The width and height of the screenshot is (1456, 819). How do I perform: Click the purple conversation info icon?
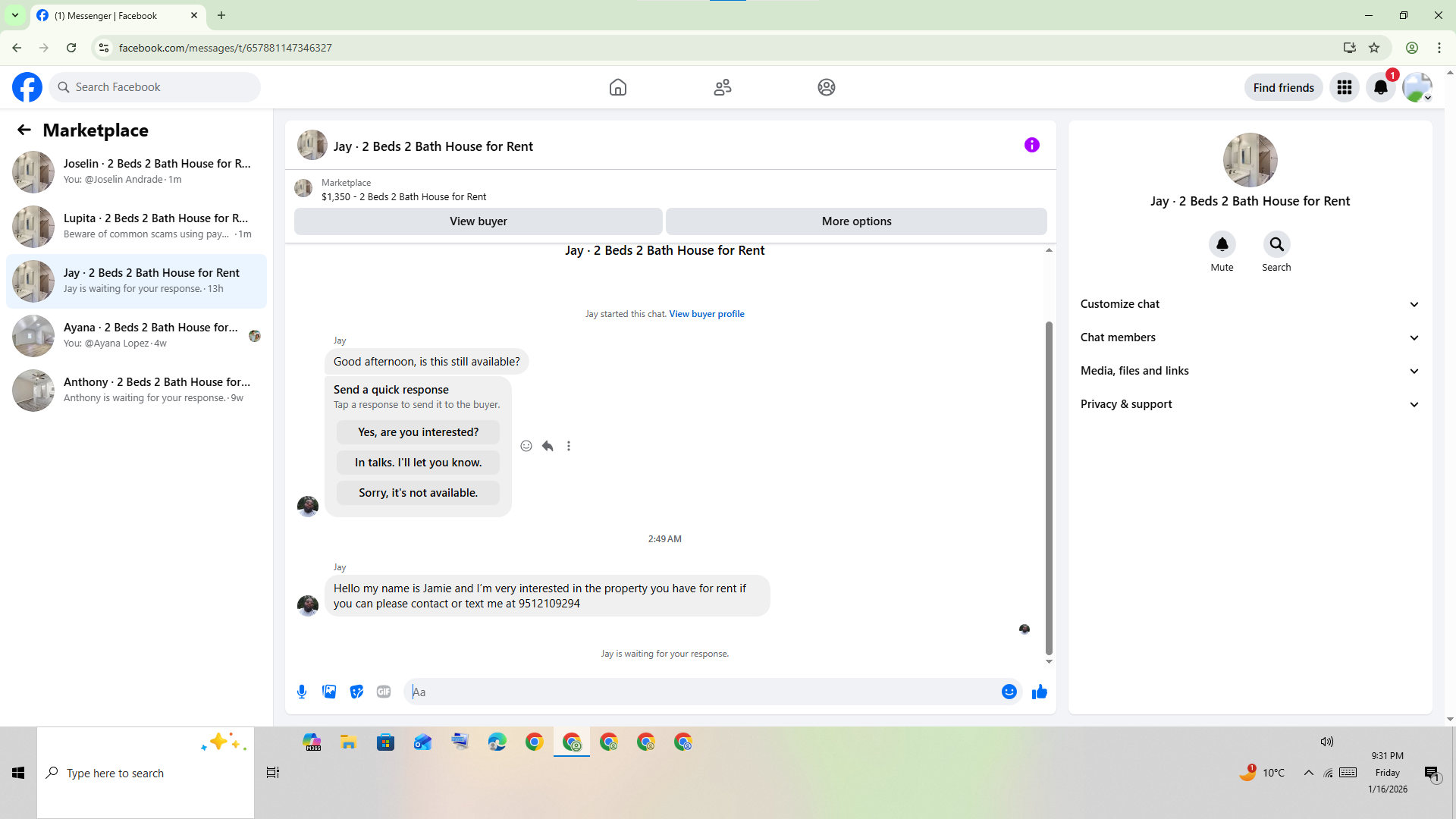click(1031, 145)
